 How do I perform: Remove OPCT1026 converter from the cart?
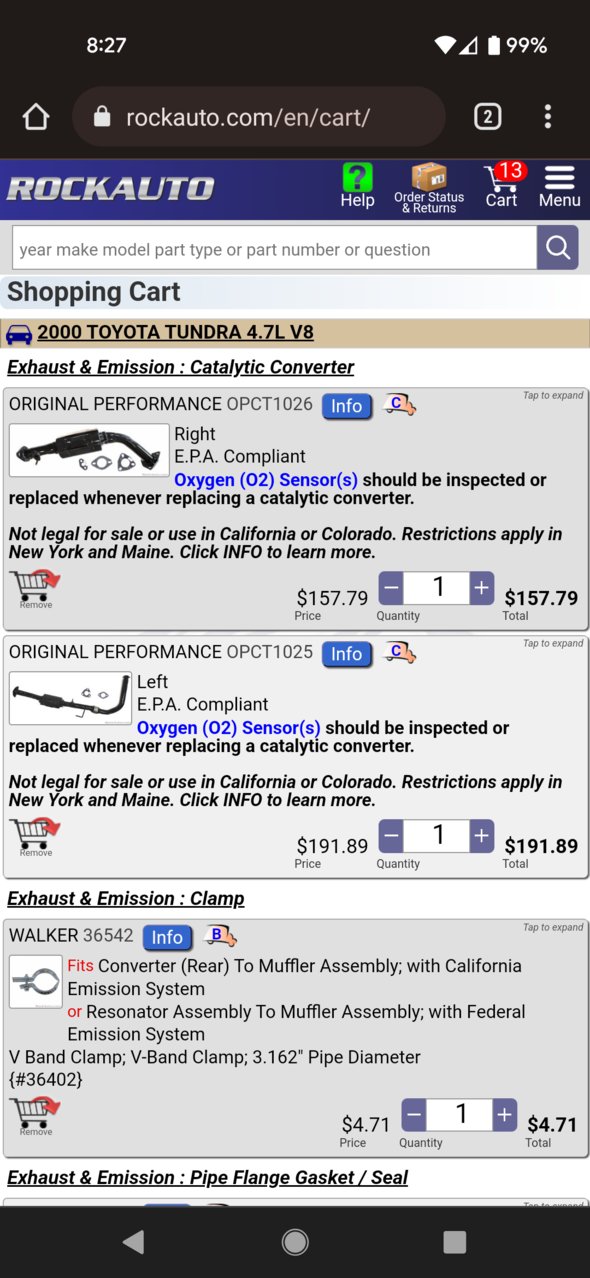36,590
